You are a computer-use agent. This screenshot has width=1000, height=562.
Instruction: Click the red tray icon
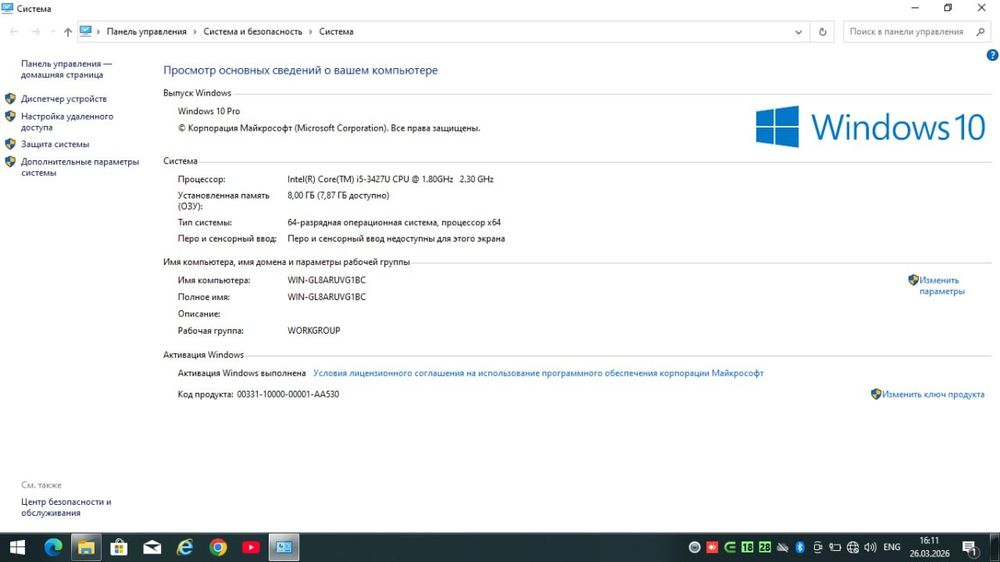pyautogui.click(x=712, y=547)
